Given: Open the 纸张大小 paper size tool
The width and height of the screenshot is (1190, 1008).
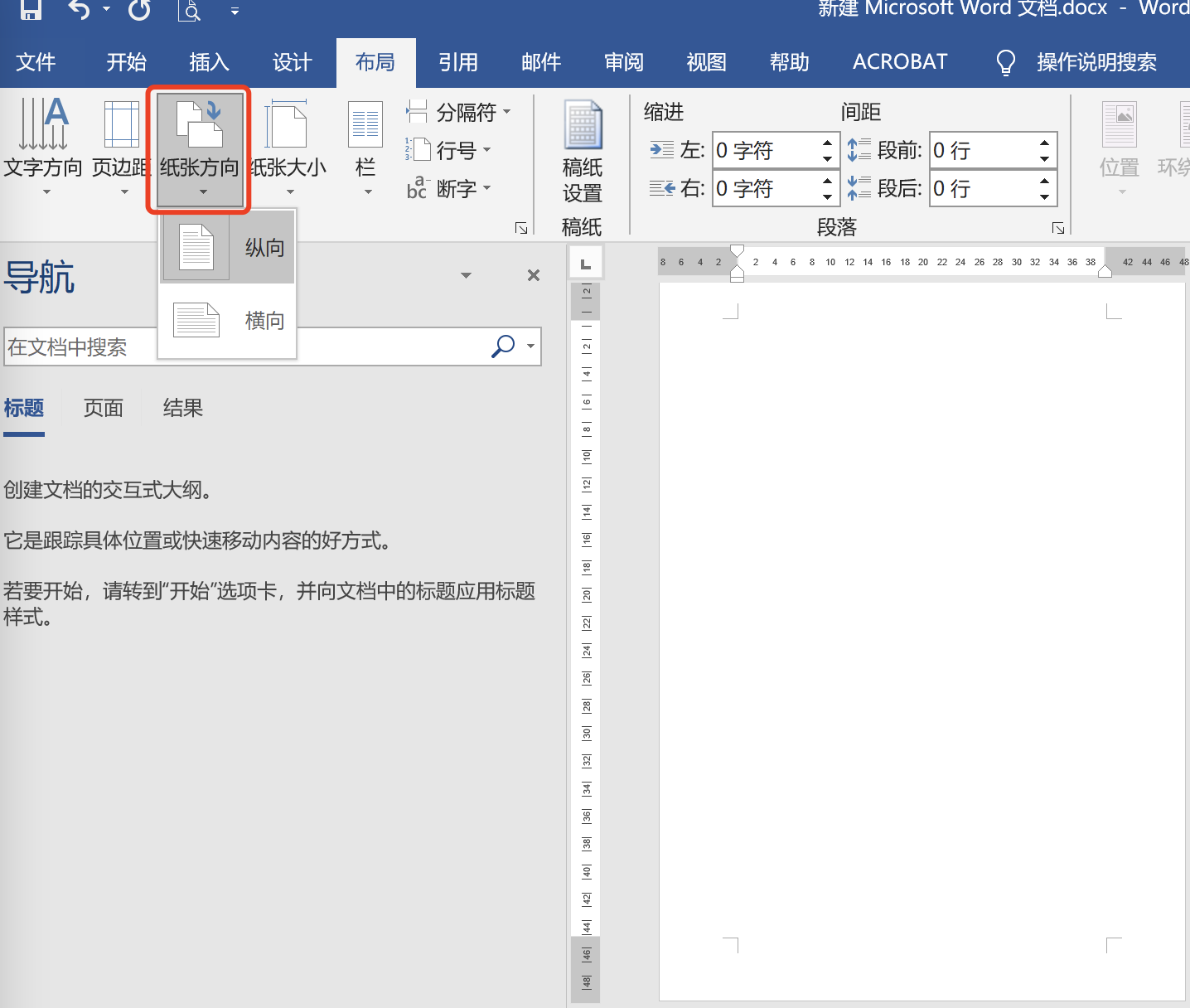Looking at the screenshot, I should 288,148.
